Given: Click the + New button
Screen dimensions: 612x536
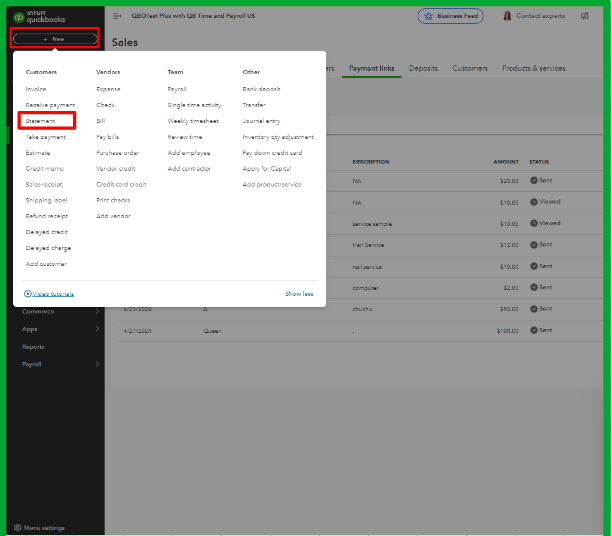Looking at the screenshot, I should click(54, 38).
